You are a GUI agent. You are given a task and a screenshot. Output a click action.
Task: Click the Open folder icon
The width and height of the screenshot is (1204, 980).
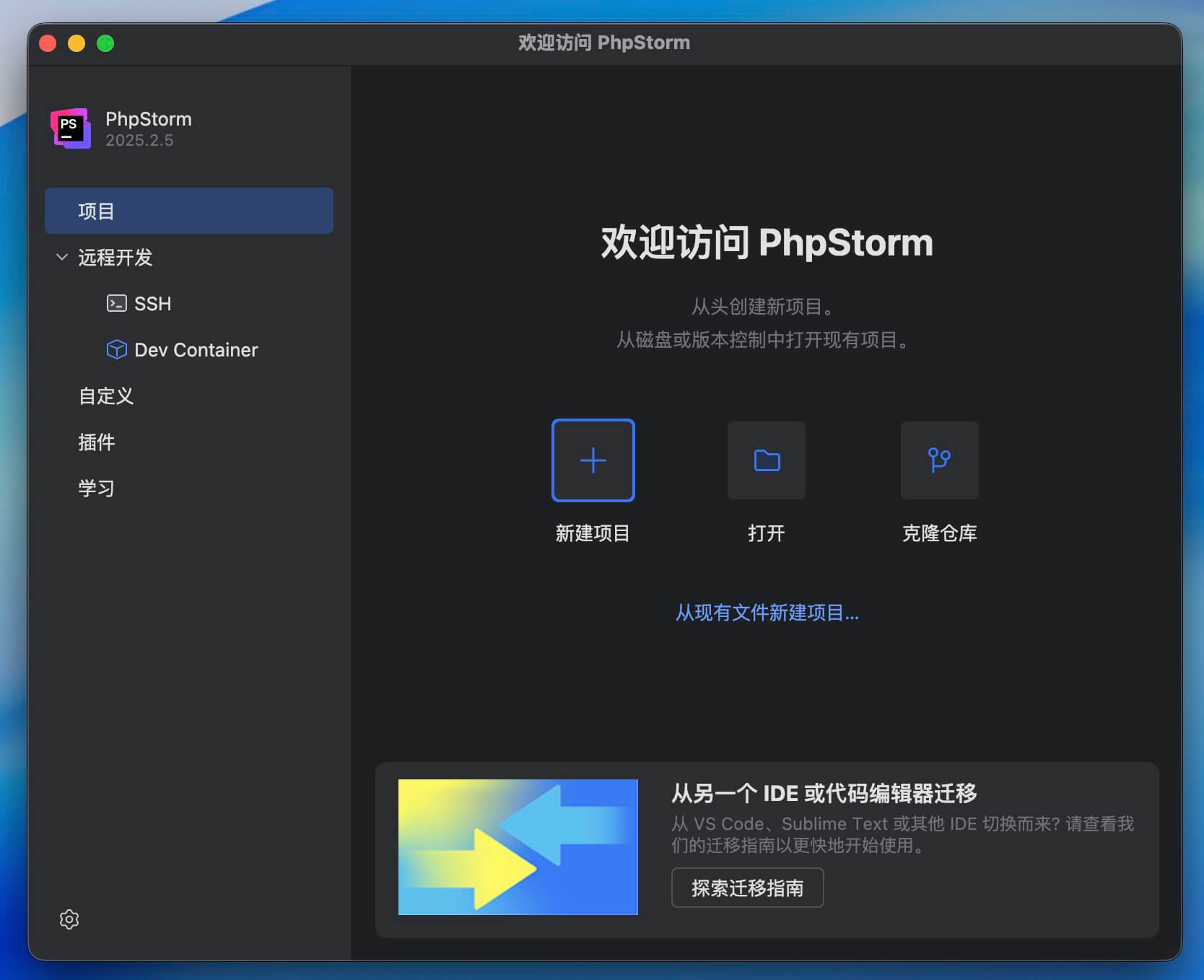(x=766, y=460)
